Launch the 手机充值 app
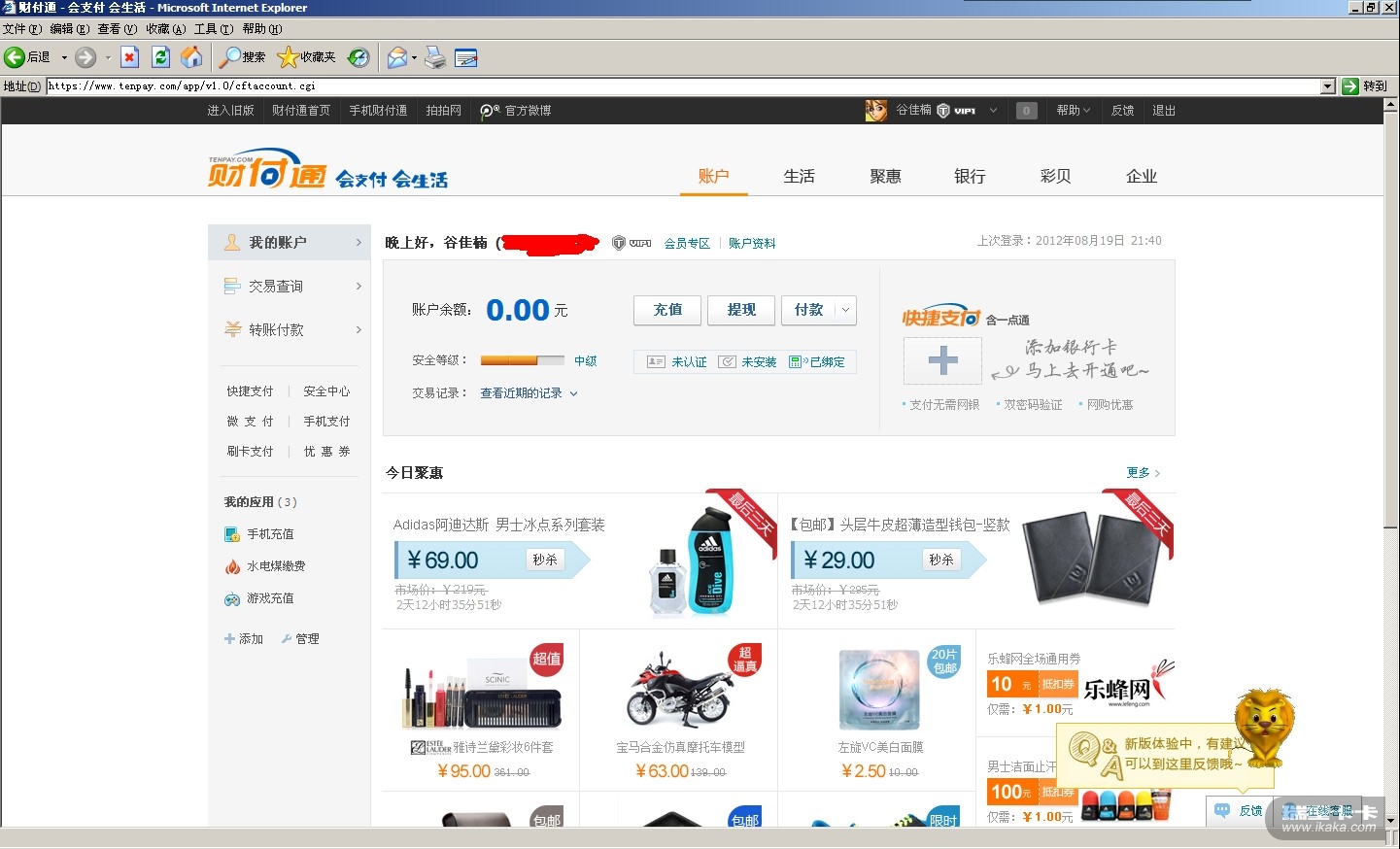1400x849 pixels. pos(259,534)
